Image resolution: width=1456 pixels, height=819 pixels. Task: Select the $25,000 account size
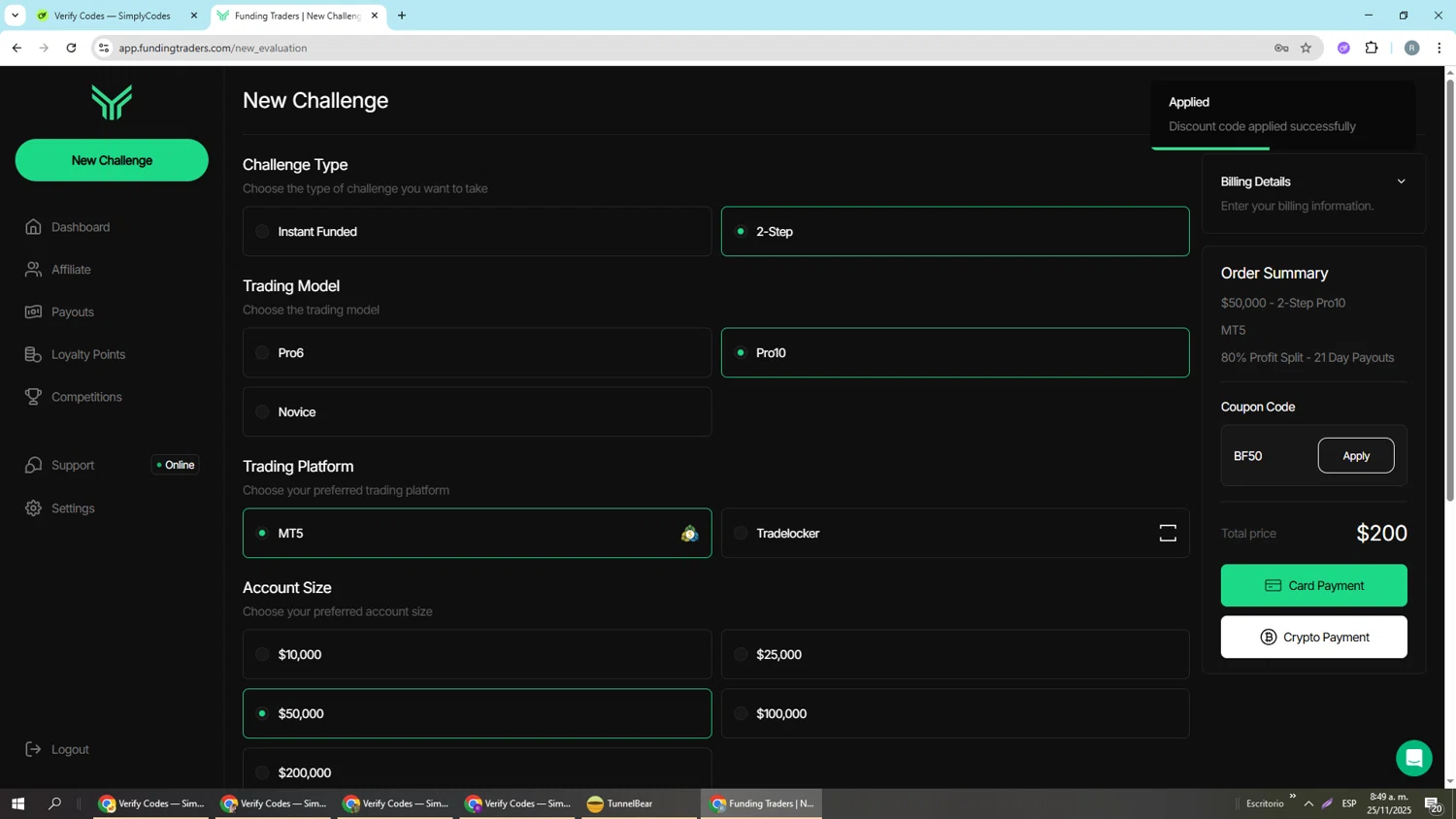pyautogui.click(x=955, y=655)
